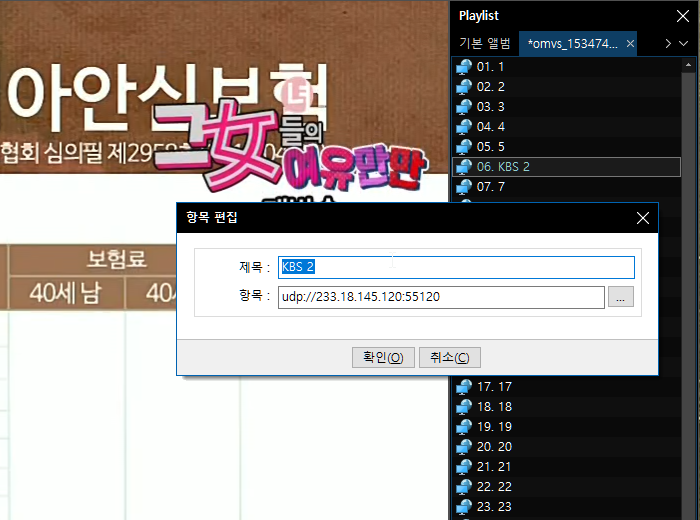Viewport: 700px width, 520px height.
Task: Click the stream icon beside 23. 23
Action: pos(464,507)
